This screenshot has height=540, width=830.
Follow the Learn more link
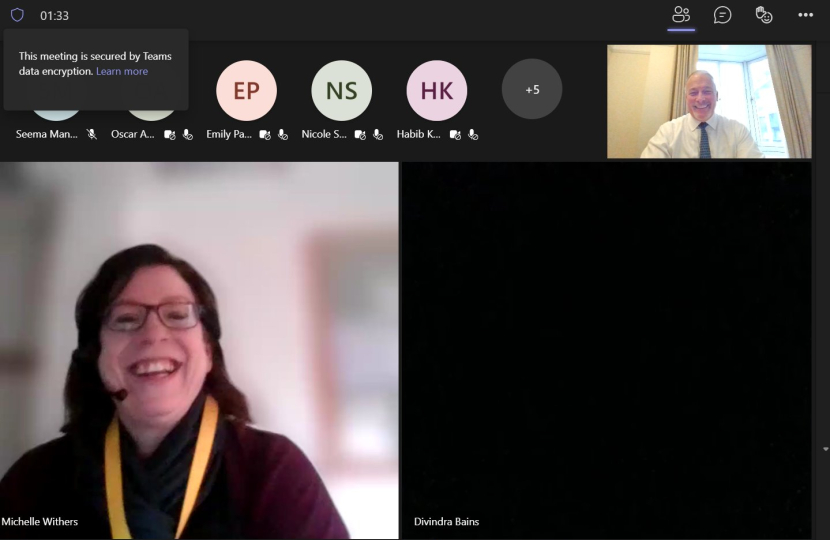tap(122, 72)
